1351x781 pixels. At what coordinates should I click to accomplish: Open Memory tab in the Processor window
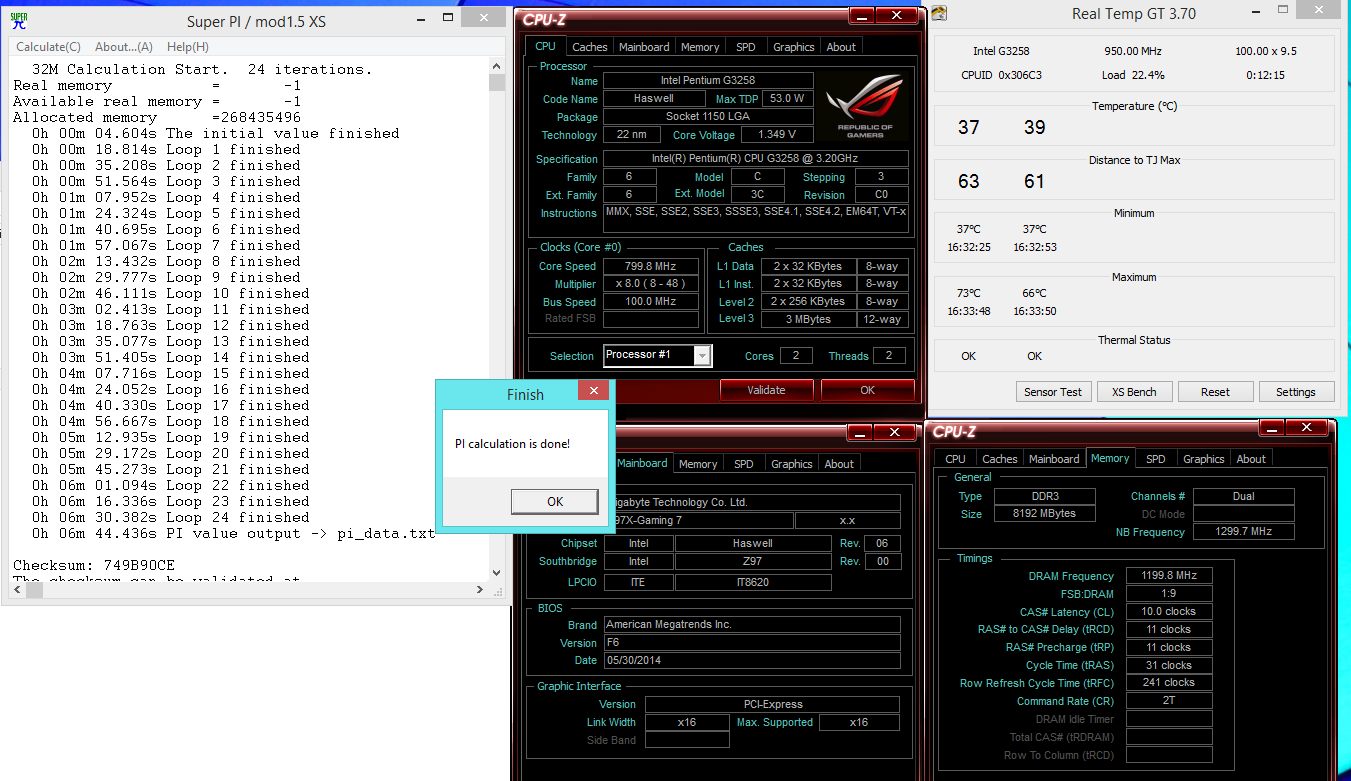point(700,47)
